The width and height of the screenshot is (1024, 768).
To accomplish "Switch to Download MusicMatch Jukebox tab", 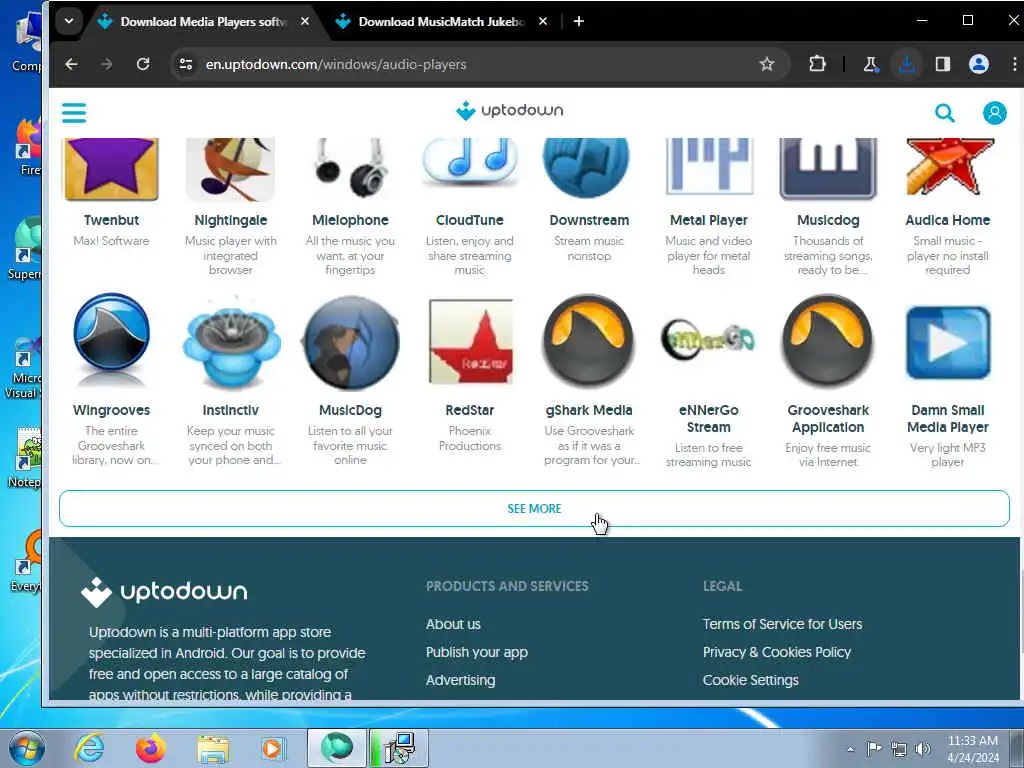I will pyautogui.click(x=441, y=22).
